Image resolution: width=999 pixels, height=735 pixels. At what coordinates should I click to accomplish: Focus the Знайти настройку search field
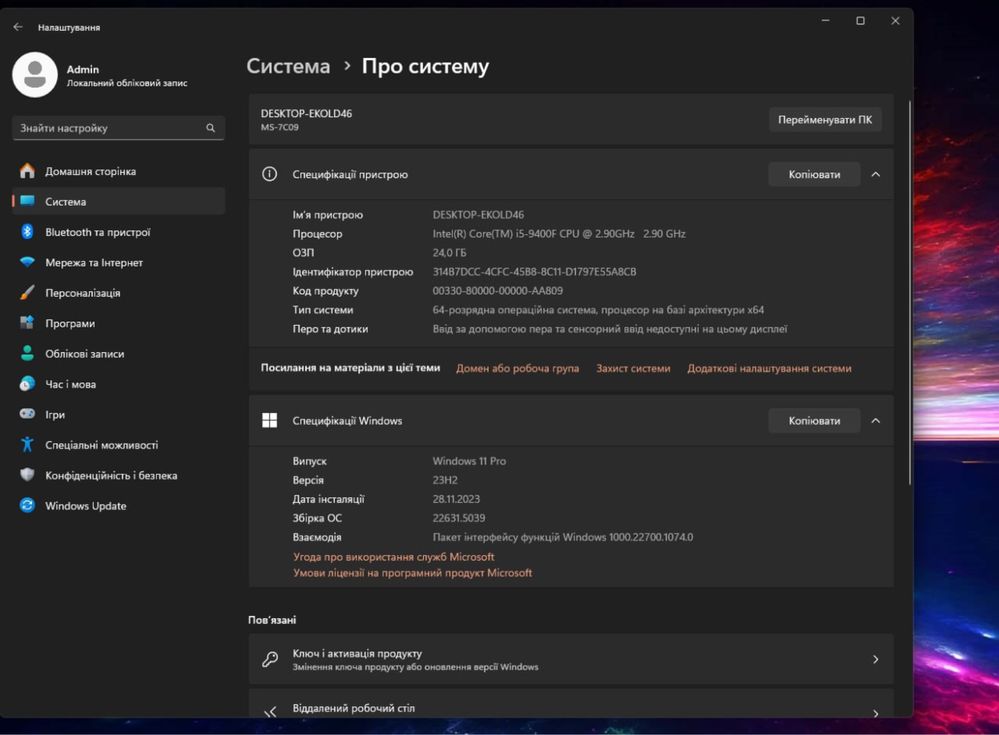[x=119, y=128]
